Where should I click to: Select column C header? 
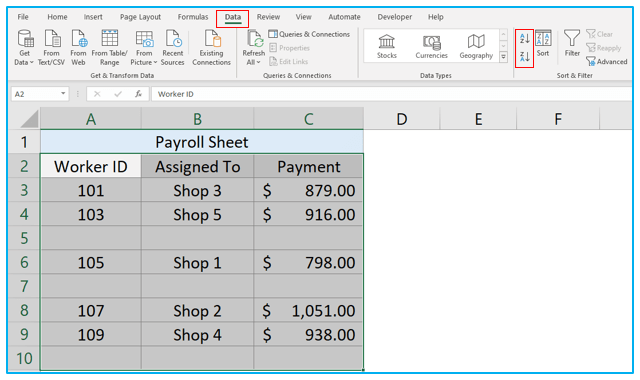click(x=309, y=119)
